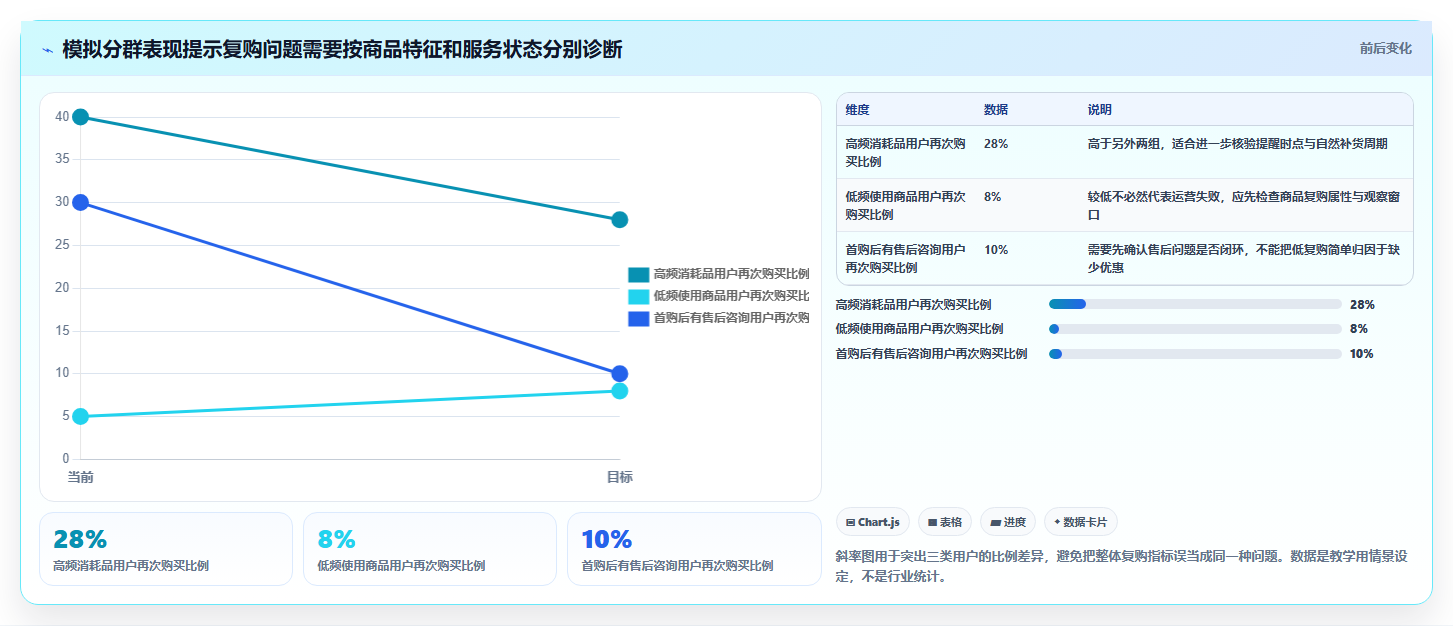
Task: Click the 5 data point at 当前
Action: pos(81,416)
